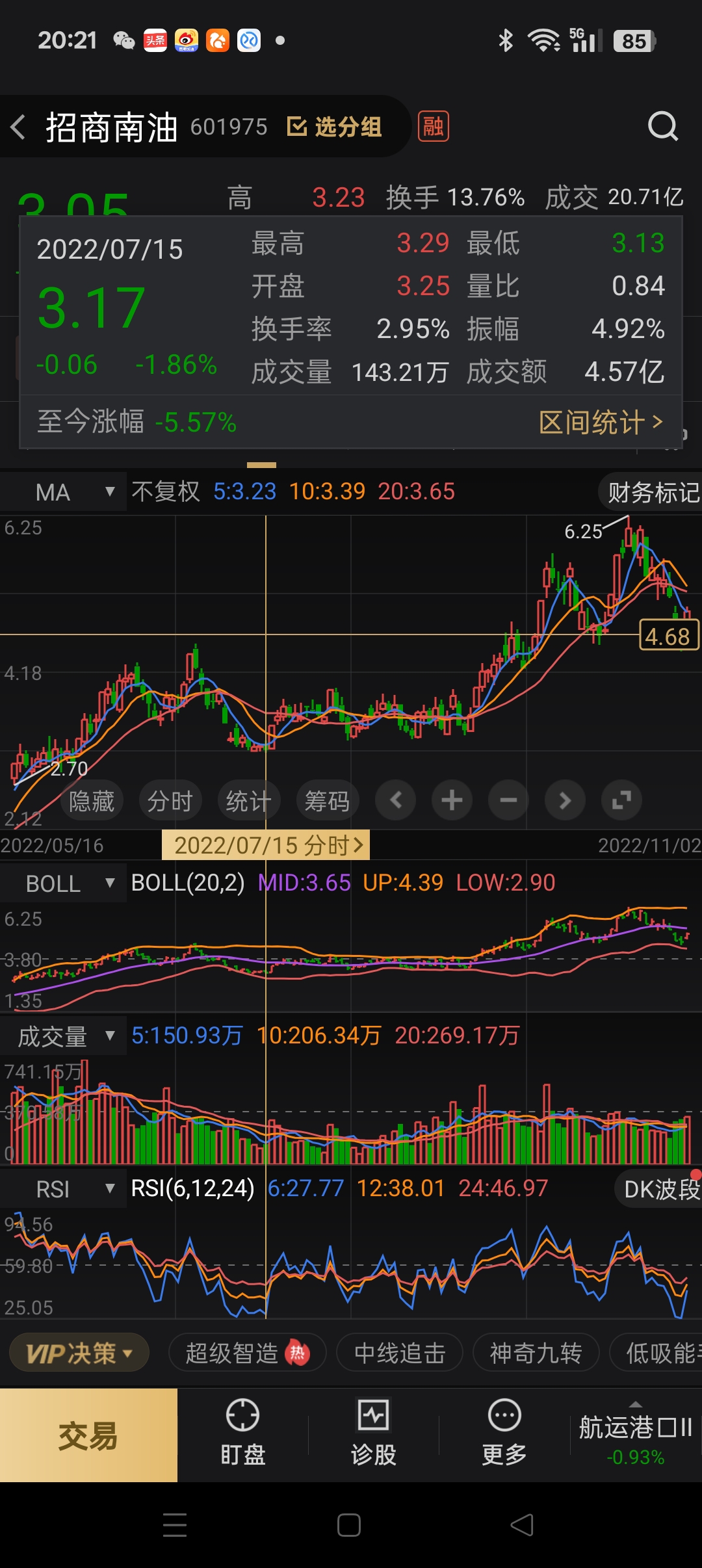This screenshot has height=1568, width=702.
Task: Tap Weibo notification icon in status bar
Action: (x=187, y=40)
